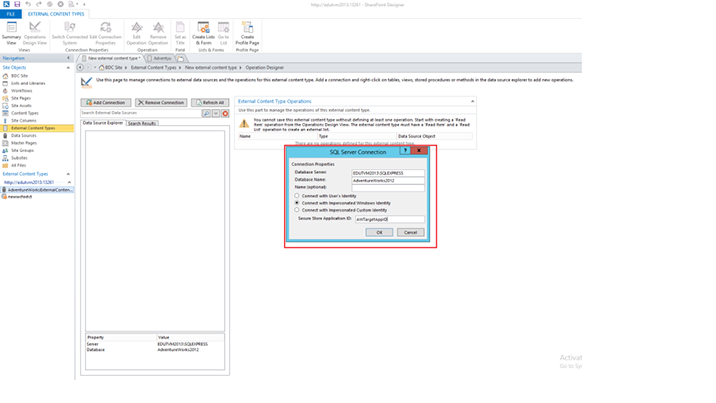Image resolution: width=716 pixels, height=403 pixels.
Task: Click in Database Server field
Action: tap(388, 173)
